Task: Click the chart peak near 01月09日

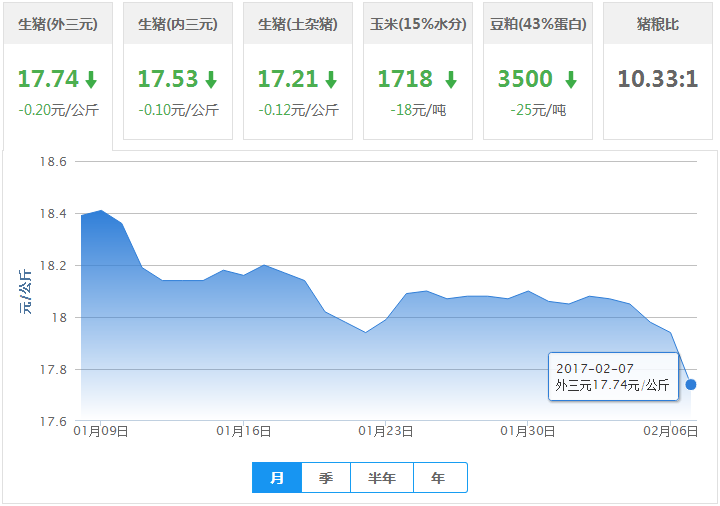Action: coord(101,211)
